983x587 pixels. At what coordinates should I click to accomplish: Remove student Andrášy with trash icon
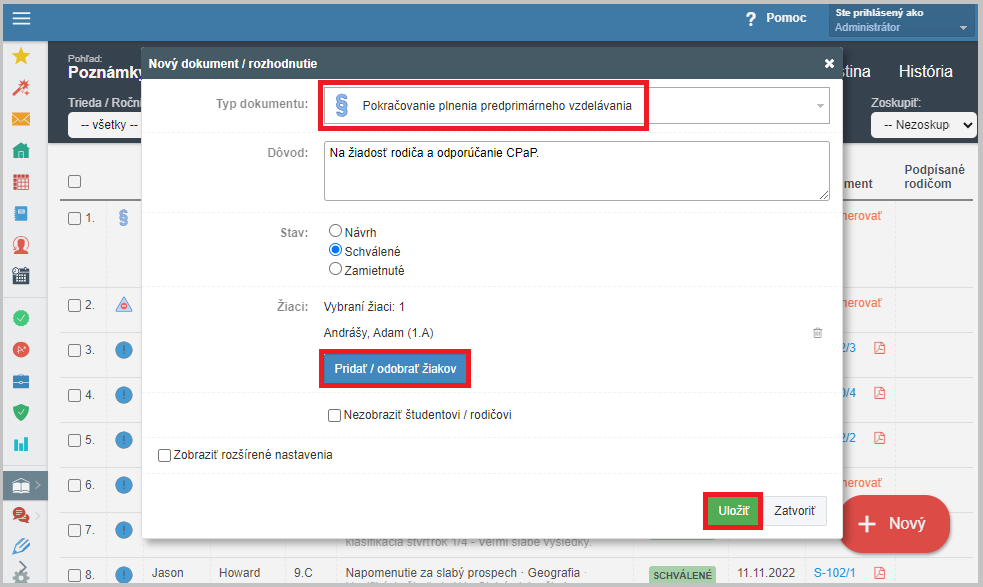817,333
